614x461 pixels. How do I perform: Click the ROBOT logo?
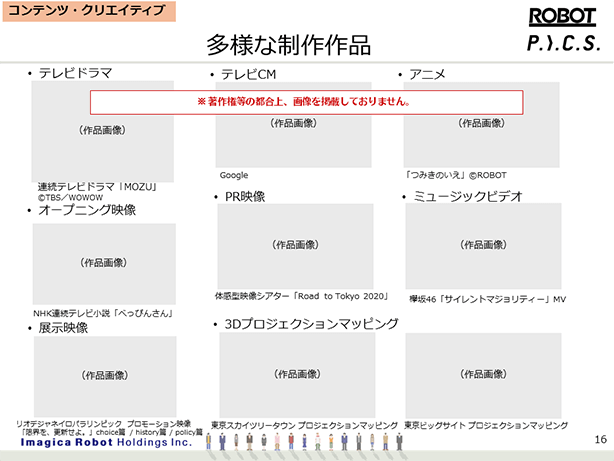click(x=562, y=17)
